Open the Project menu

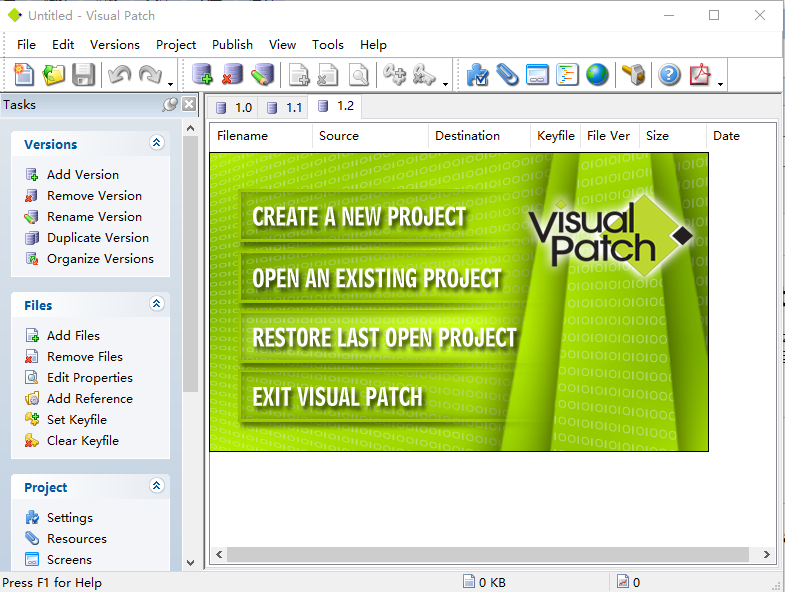click(x=176, y=45)
